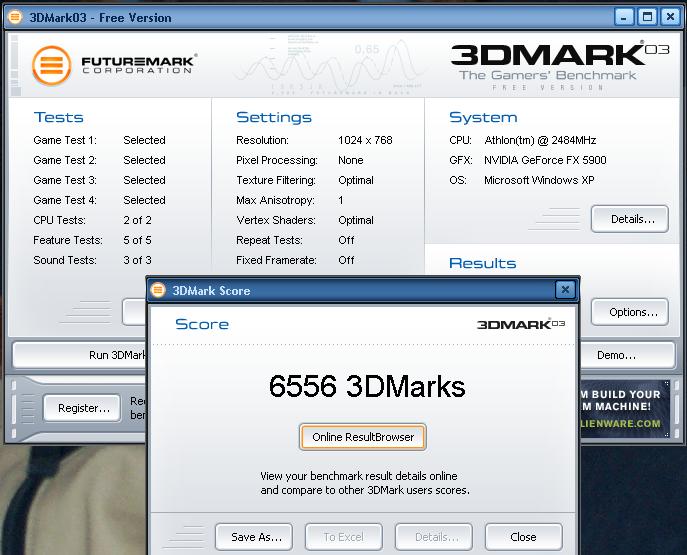Open the Online ResultBrowser

tap(363, 437)
